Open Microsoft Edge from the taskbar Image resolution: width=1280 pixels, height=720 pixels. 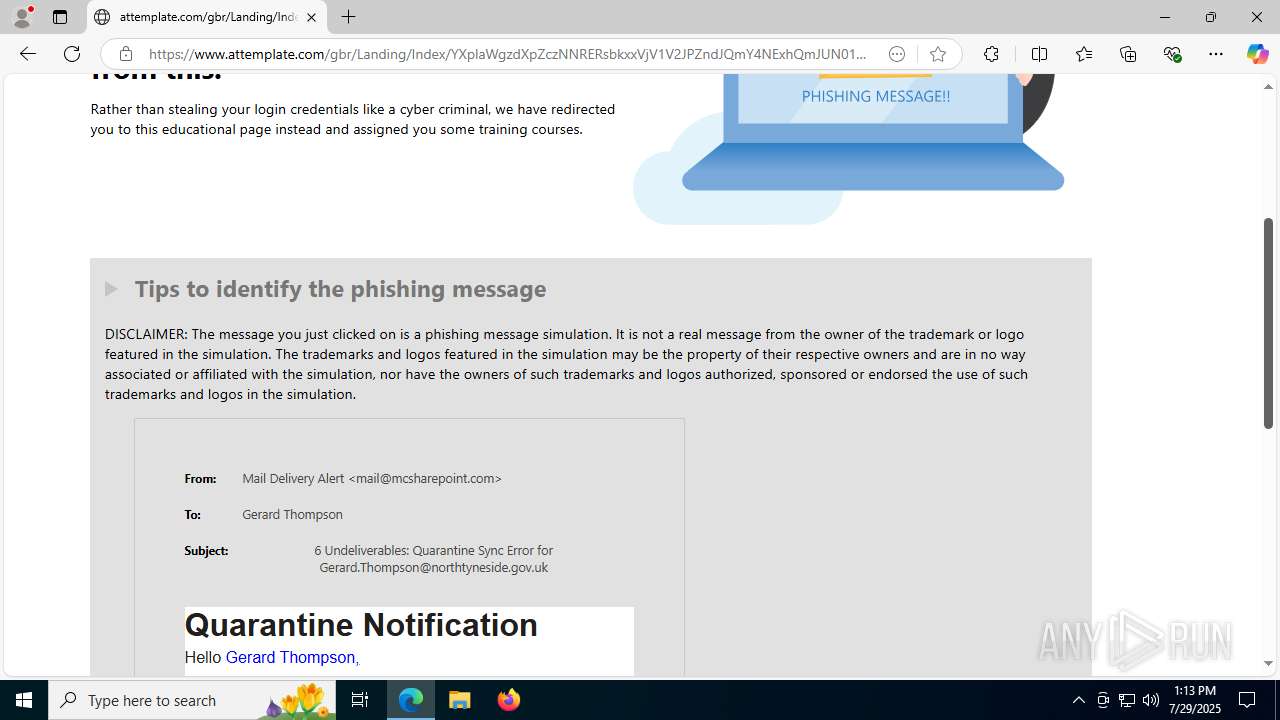411,700
